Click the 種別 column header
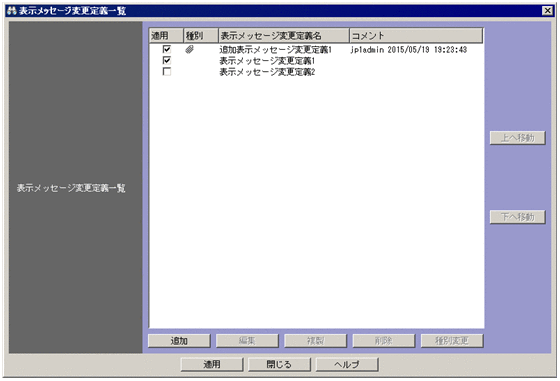Image resolution: width=560 pixels, height=381 pixels. click(x=201, y=36)
